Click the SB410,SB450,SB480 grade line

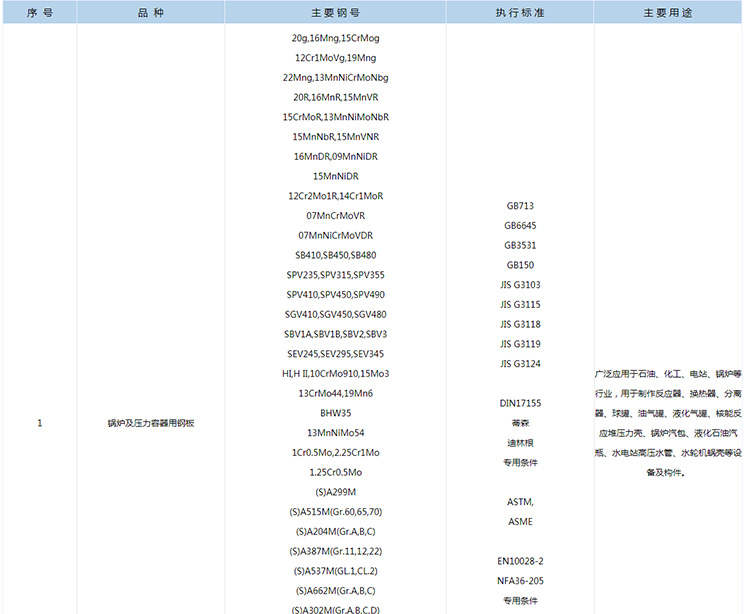[335, 255]
